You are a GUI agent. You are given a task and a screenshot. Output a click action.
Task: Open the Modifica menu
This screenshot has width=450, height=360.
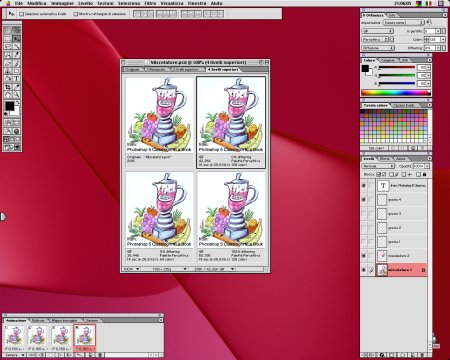tap(37, 3)
